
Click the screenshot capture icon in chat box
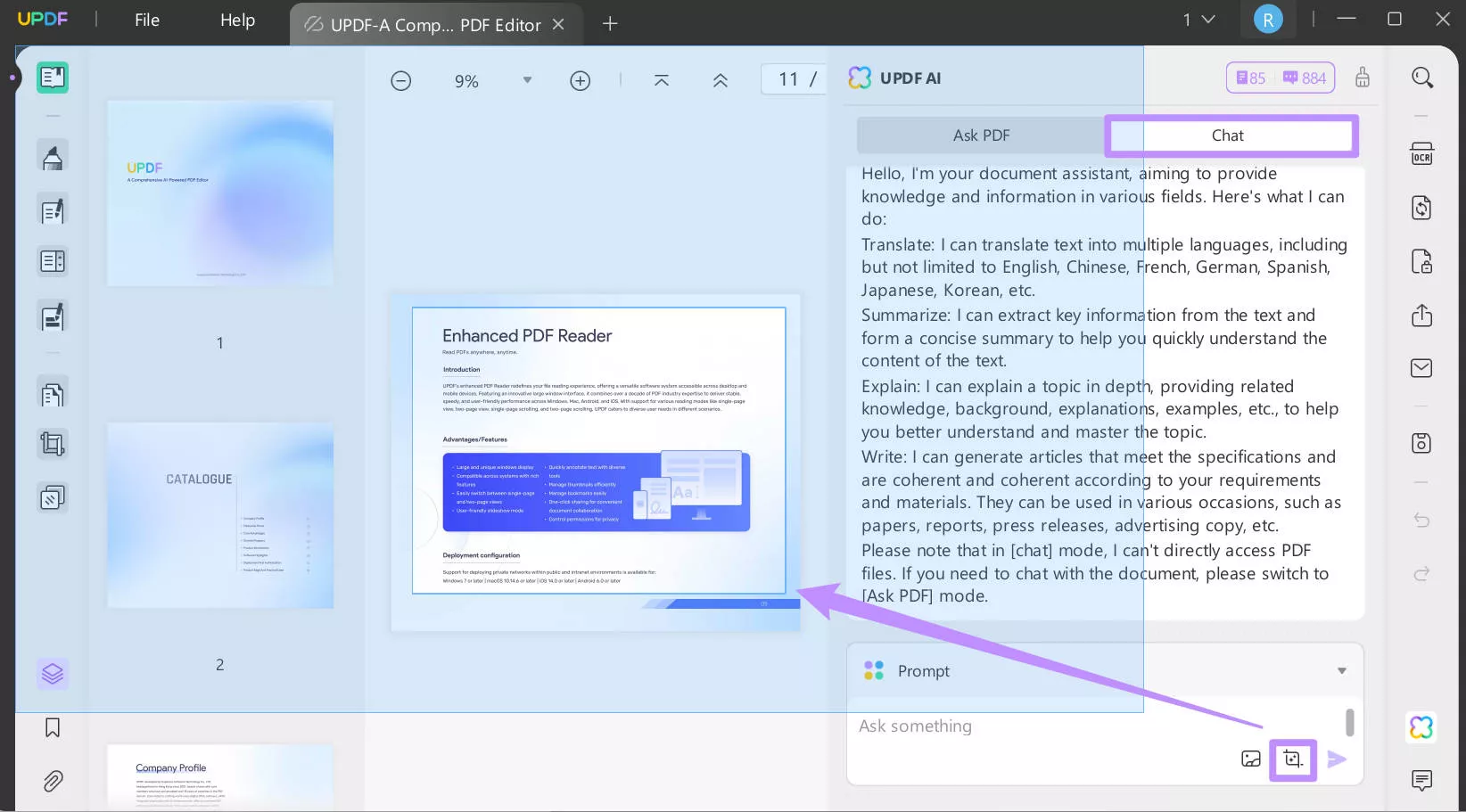[x=1292, y=759]
